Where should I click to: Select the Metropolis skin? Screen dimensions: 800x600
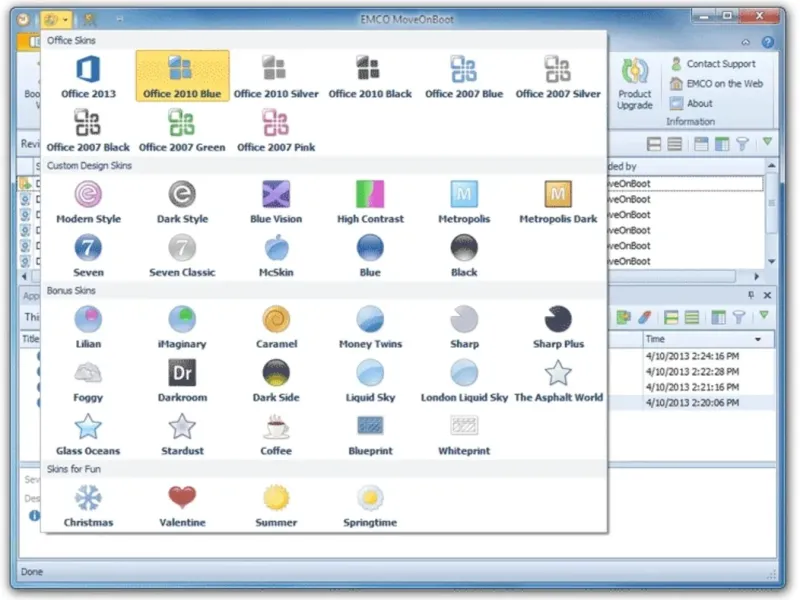pyautogui.click(x=464, y=202)
